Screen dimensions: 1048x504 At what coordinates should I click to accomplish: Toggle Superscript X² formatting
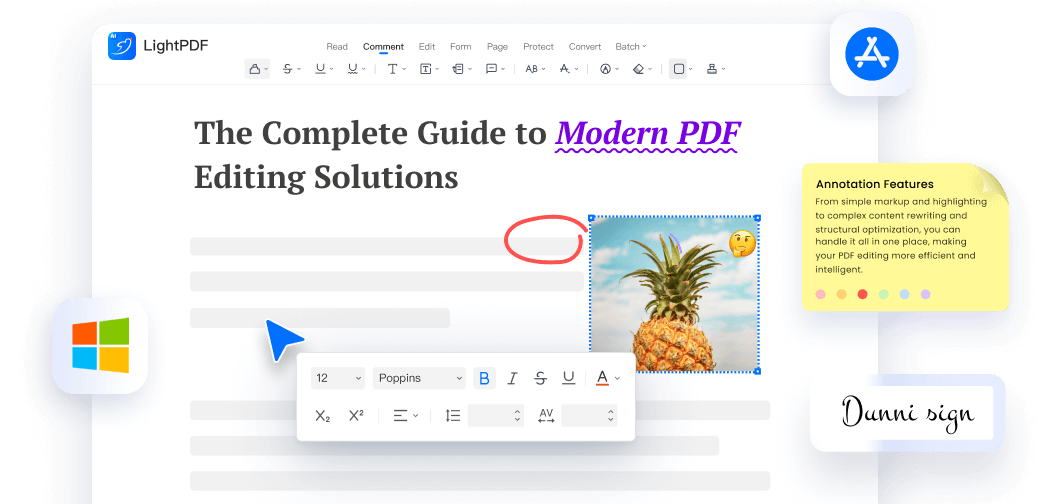click(356, 416)
